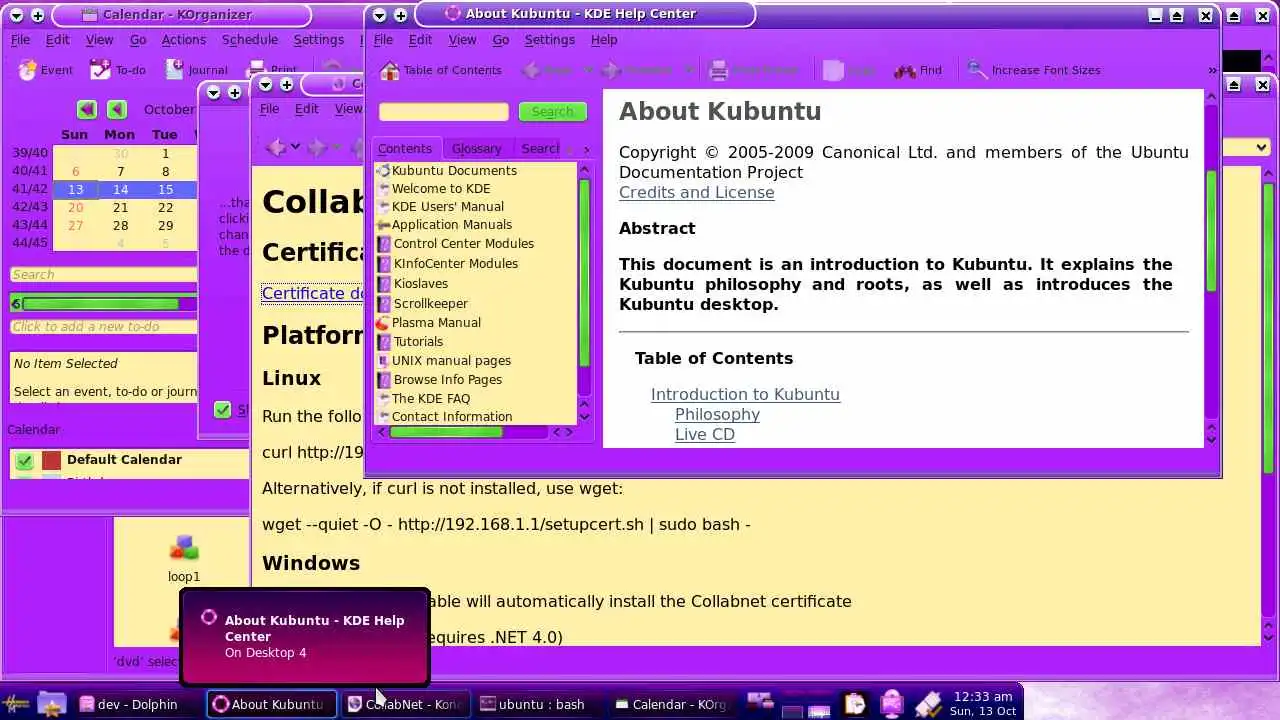Viewport: 1280px width, 720px height.
Task: Switch to the Glossary tab
Action: (476, 148)
